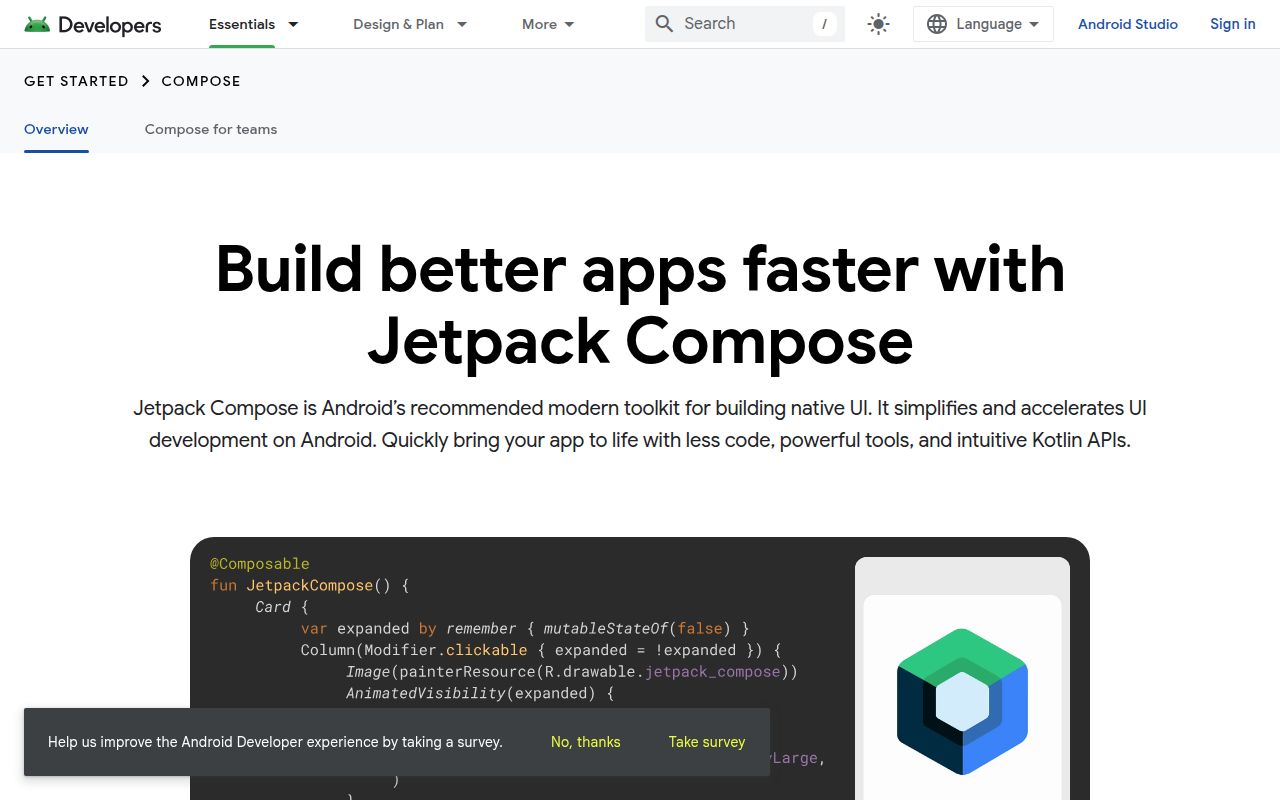Viewport: 1280px width, 800px height.
Task: Click the Take survey button
Action: pos(707,742)
